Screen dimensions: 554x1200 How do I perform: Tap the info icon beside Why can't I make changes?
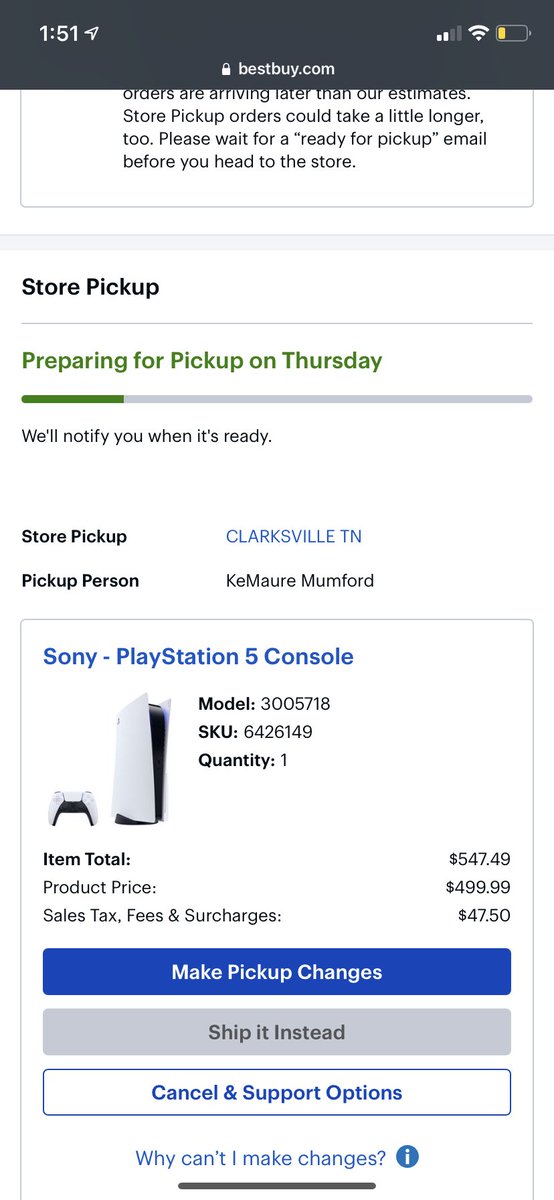click(x=407, y=1157)
